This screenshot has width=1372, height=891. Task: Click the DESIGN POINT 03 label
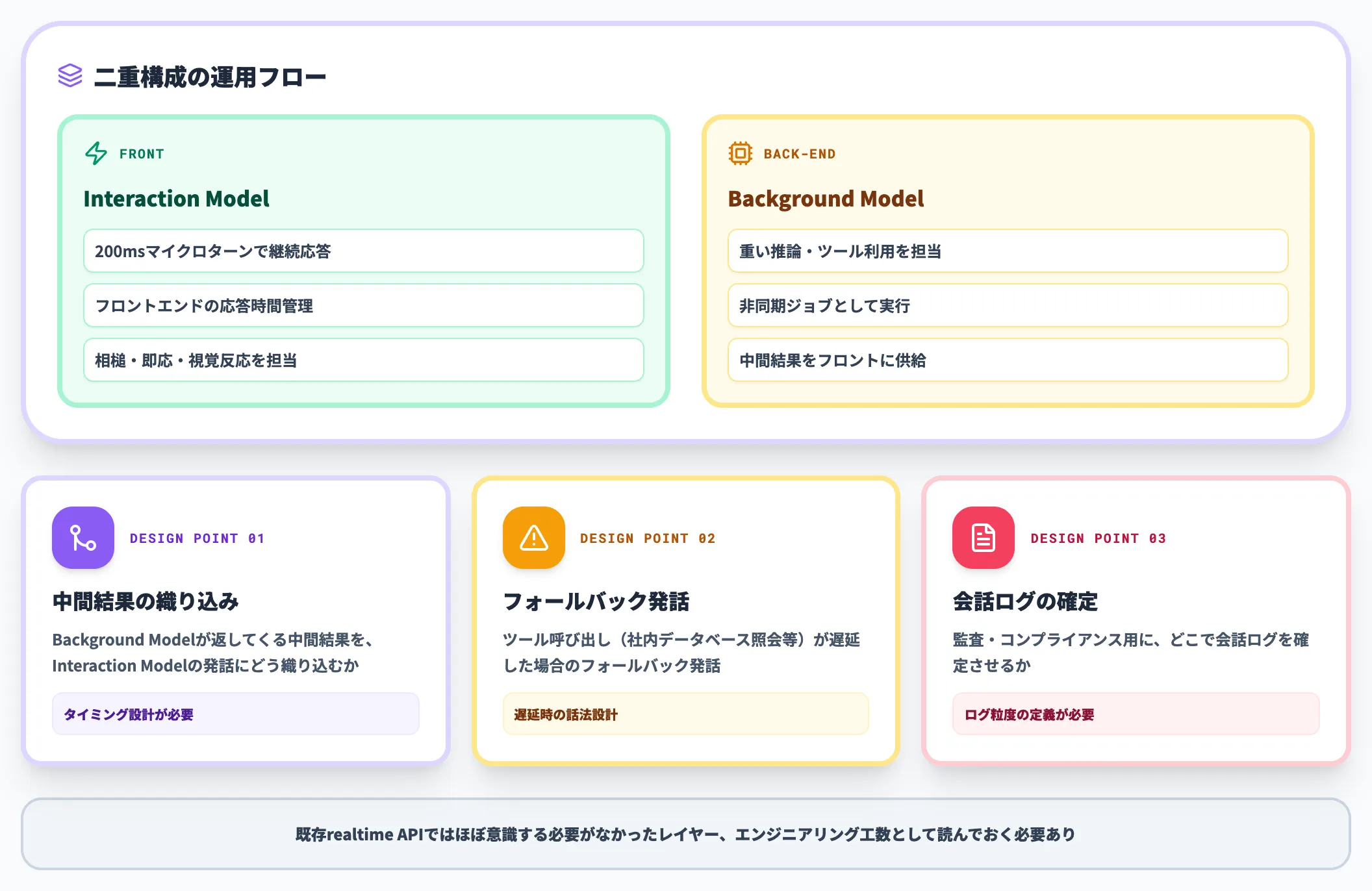(x=1098, y=538)
